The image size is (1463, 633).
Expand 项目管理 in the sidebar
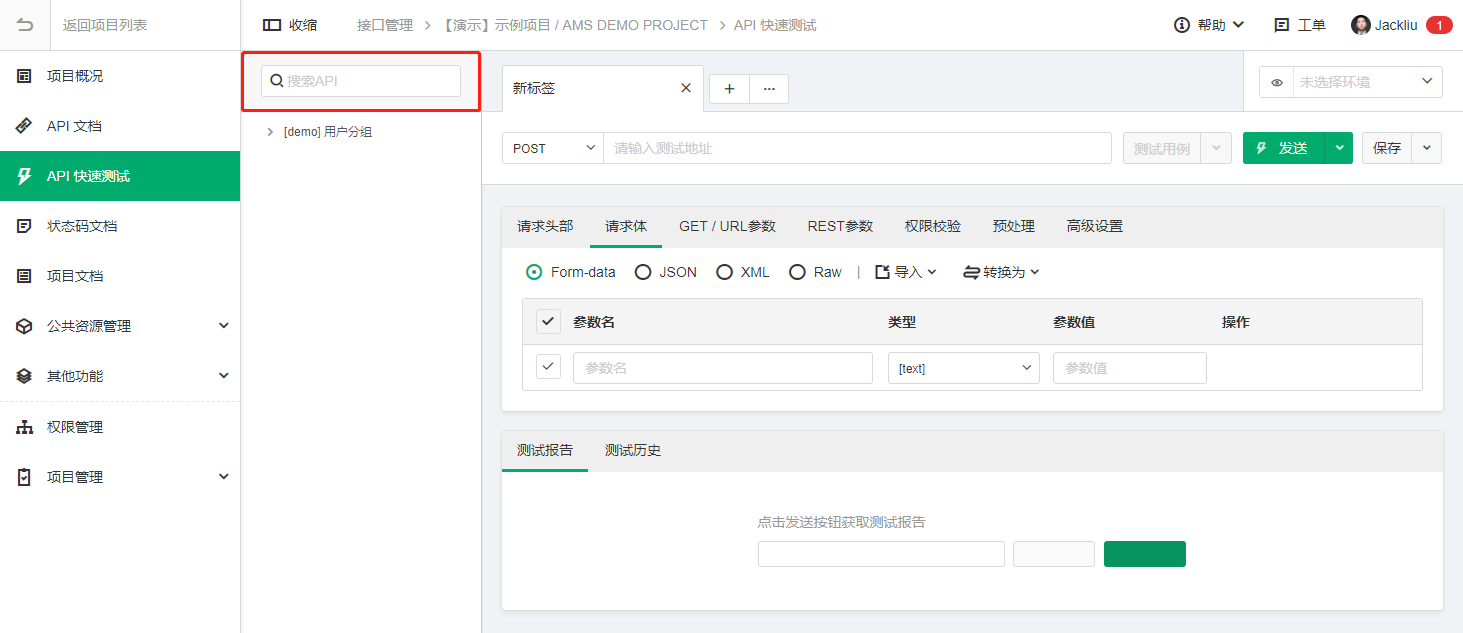[x=120, y=477]
